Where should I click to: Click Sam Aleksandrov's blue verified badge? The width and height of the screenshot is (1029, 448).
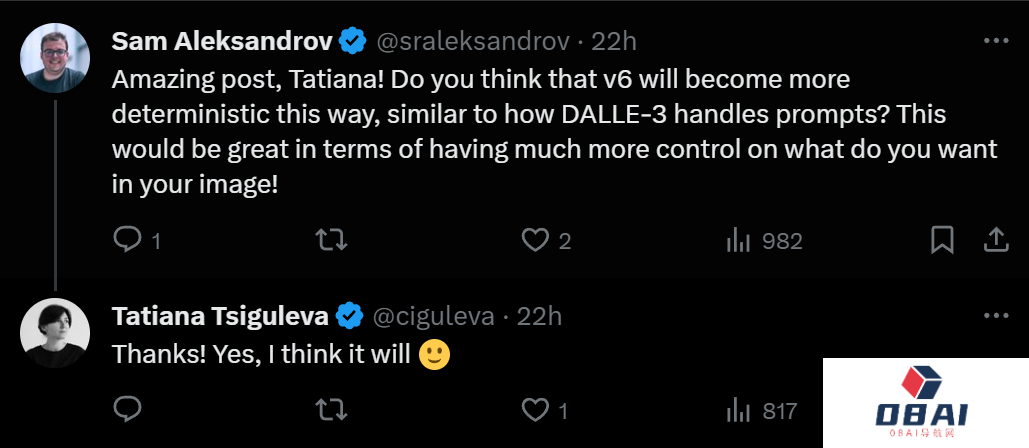coord(351,41)
